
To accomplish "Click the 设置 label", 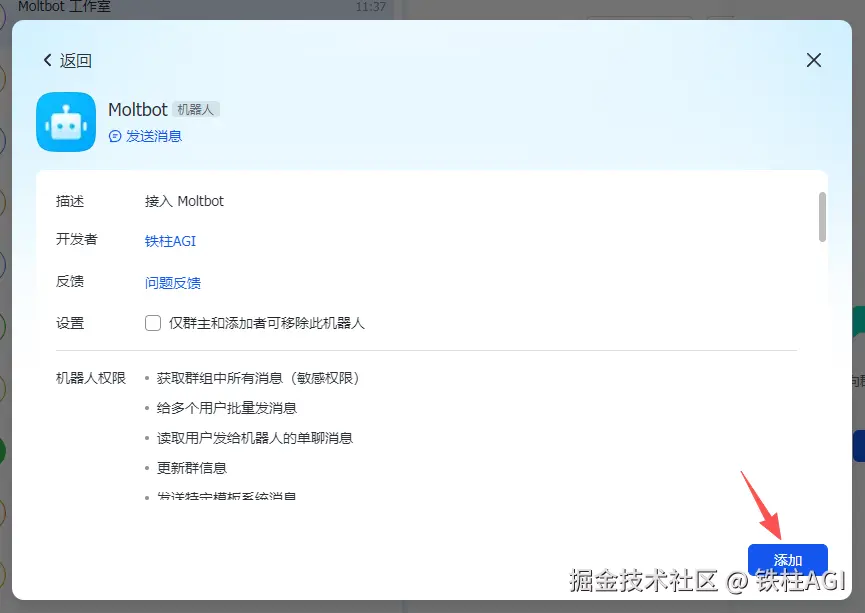I will [70, 323].
